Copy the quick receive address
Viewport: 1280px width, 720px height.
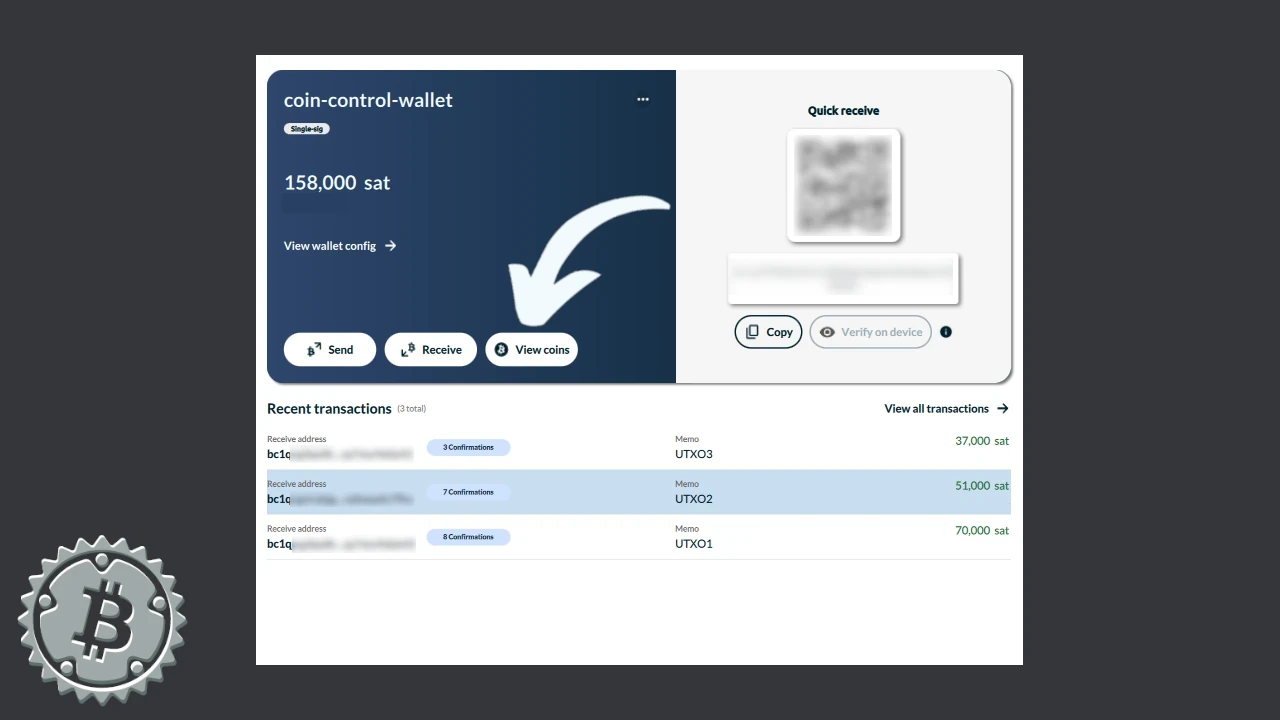pyautogui.click(x=769, y=332)
